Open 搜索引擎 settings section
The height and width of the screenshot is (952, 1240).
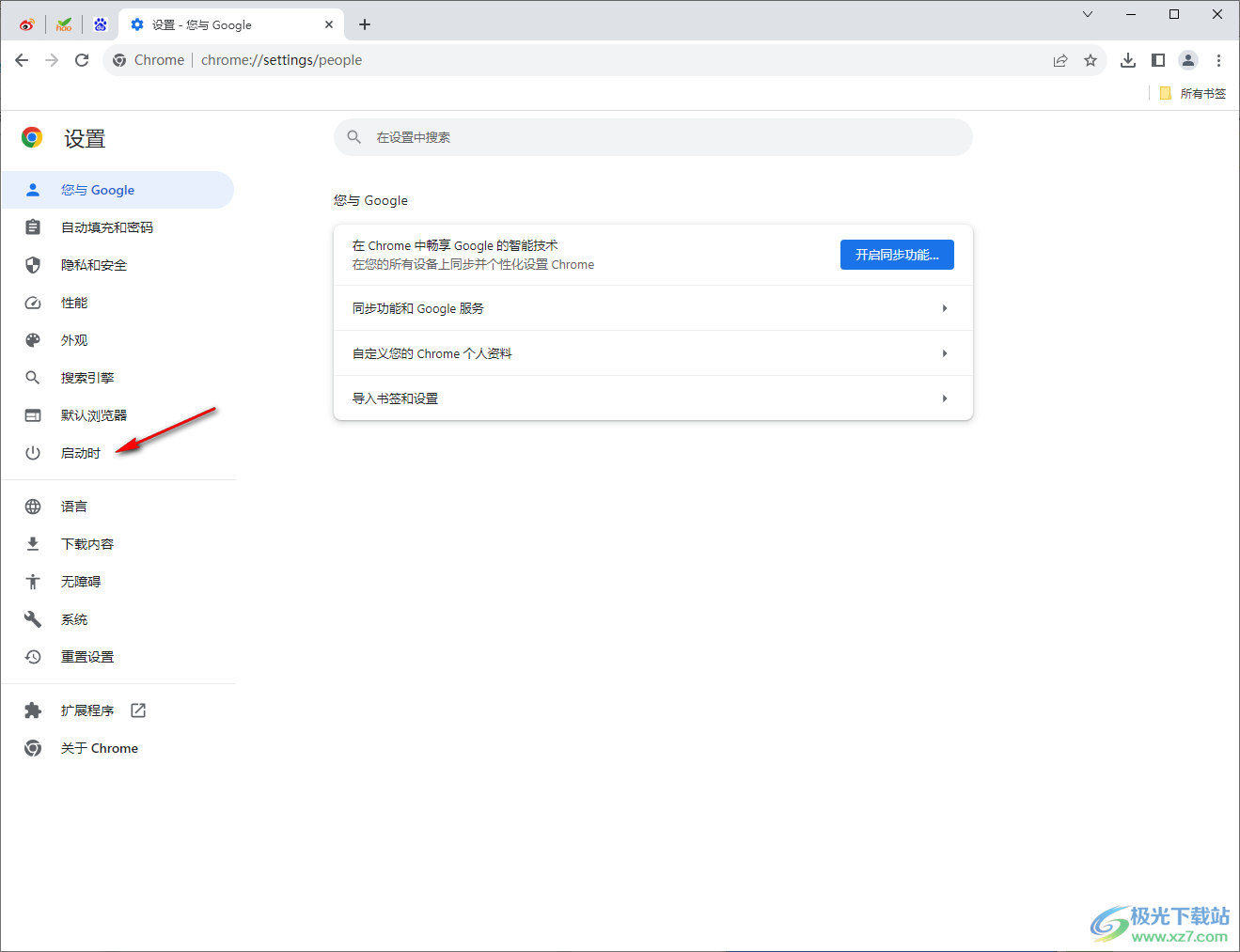(118, 378)
